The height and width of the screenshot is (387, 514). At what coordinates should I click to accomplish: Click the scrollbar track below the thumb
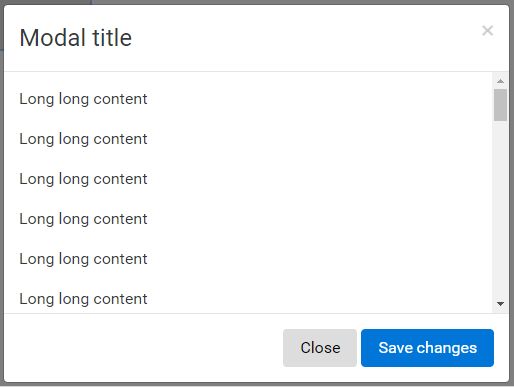(x=500, y=208)
